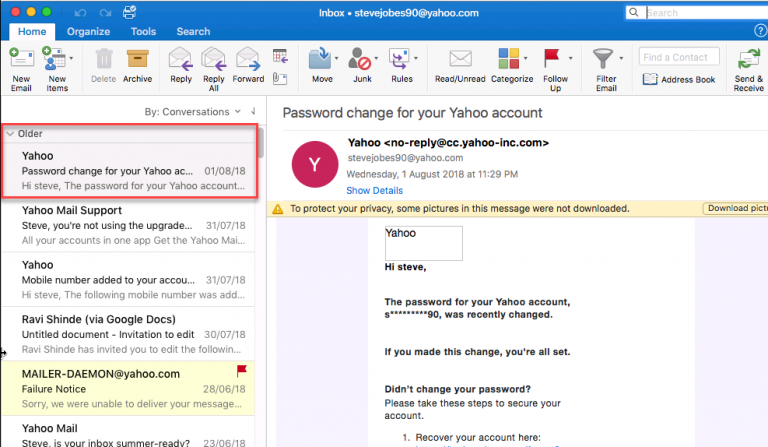The image size is (768, 447).
Task: Open the Help question mark
Action: (760, 31)
